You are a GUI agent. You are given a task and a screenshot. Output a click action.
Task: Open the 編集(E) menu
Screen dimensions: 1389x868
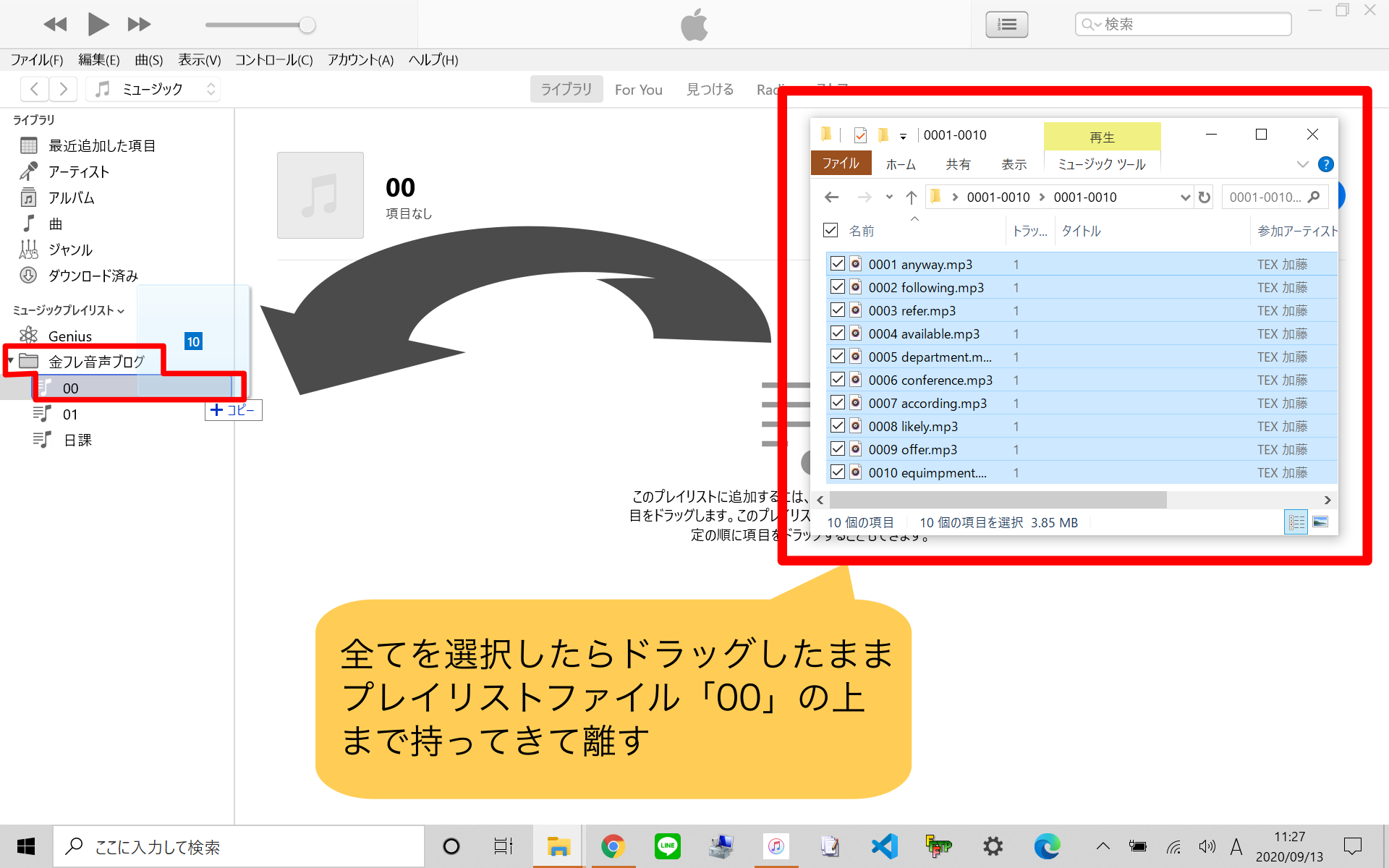point(99,60)
